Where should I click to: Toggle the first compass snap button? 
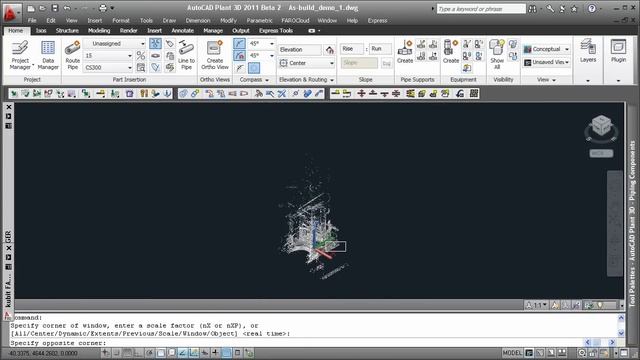pyautogui.click(x=240, y=43)
